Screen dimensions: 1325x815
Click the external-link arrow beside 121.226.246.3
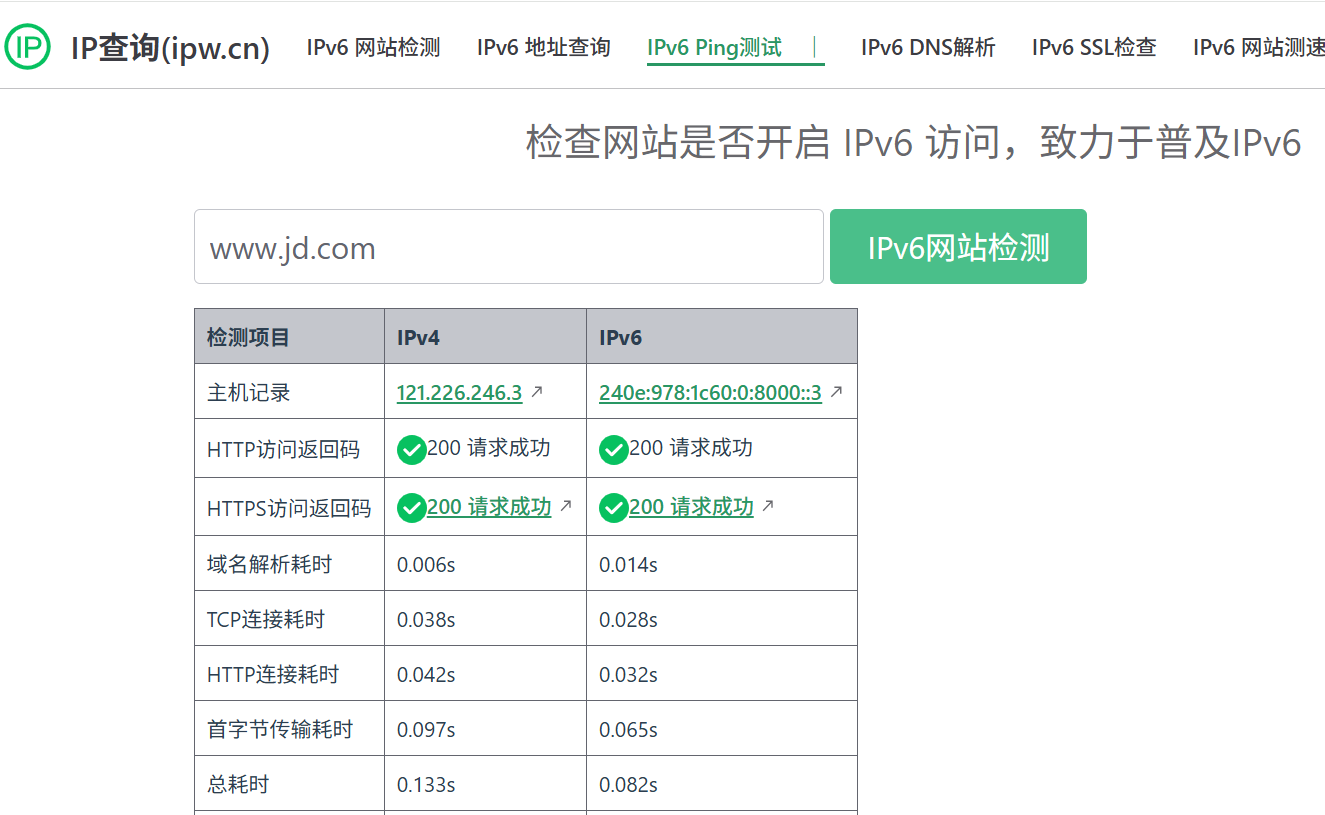[x=536, y=392]
